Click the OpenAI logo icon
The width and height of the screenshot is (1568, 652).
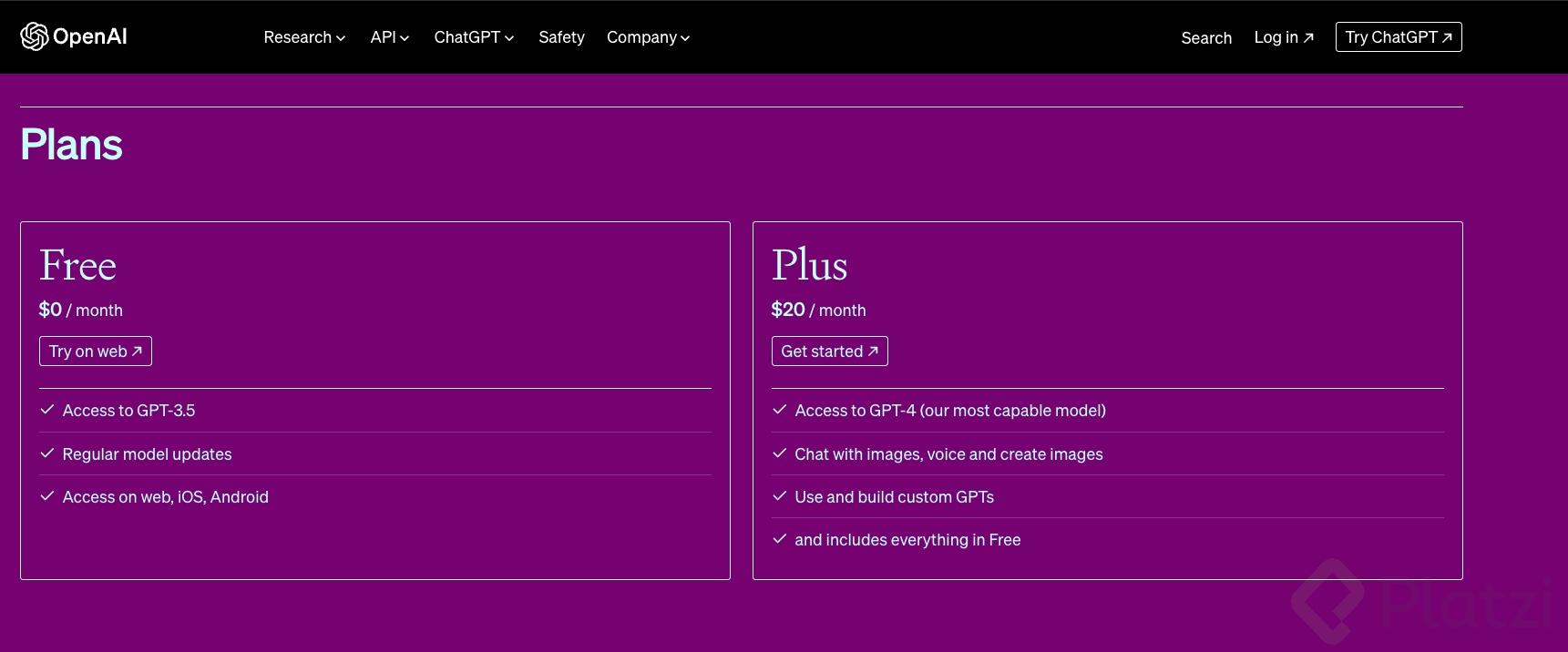35,36
